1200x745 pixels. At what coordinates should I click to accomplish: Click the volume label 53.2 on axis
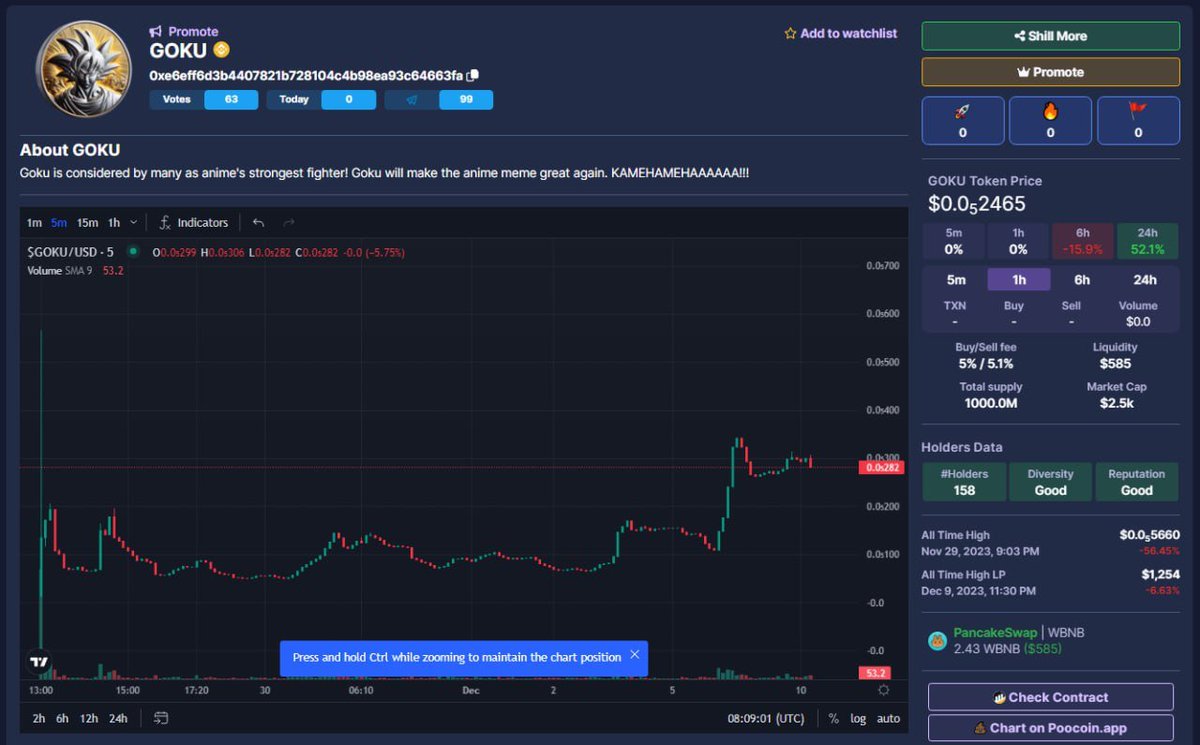tap(877, 673)
